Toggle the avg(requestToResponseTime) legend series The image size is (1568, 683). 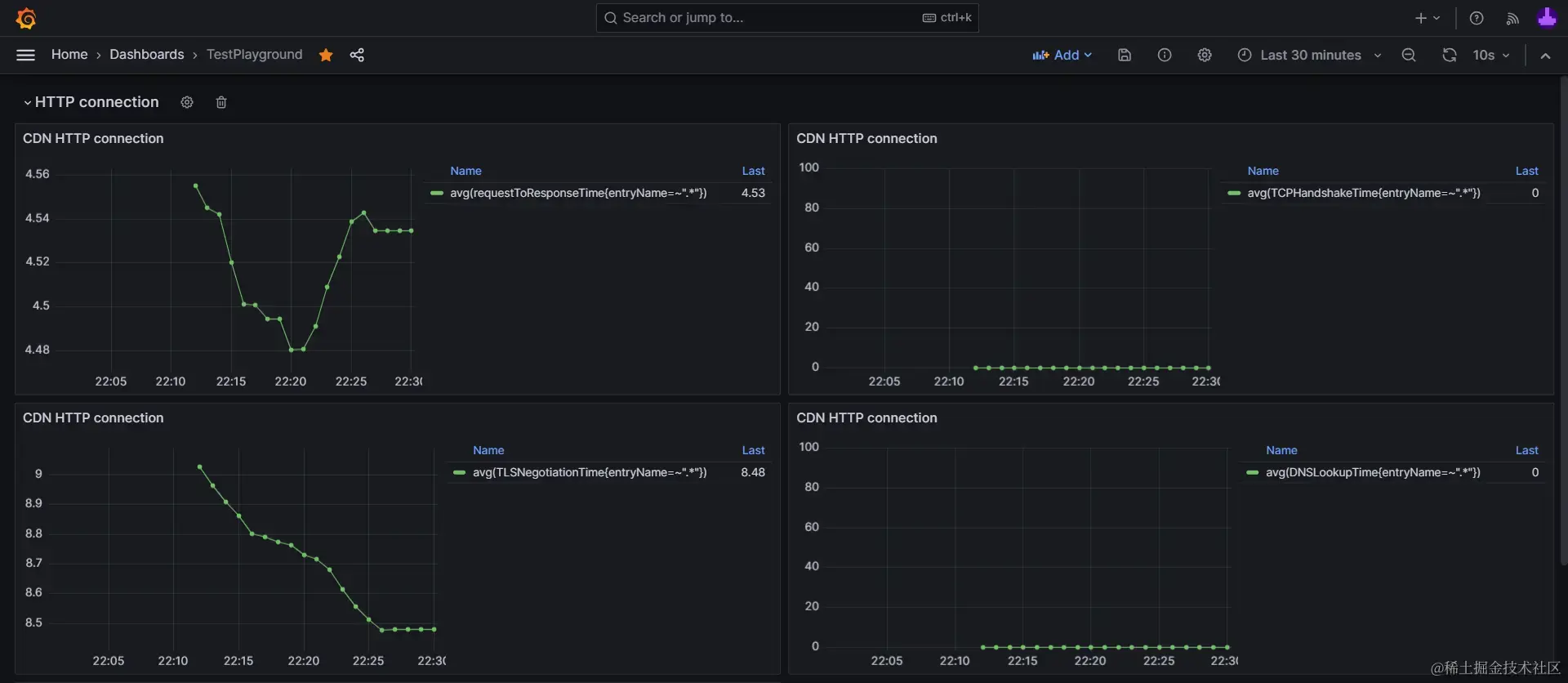pos(577,193)
